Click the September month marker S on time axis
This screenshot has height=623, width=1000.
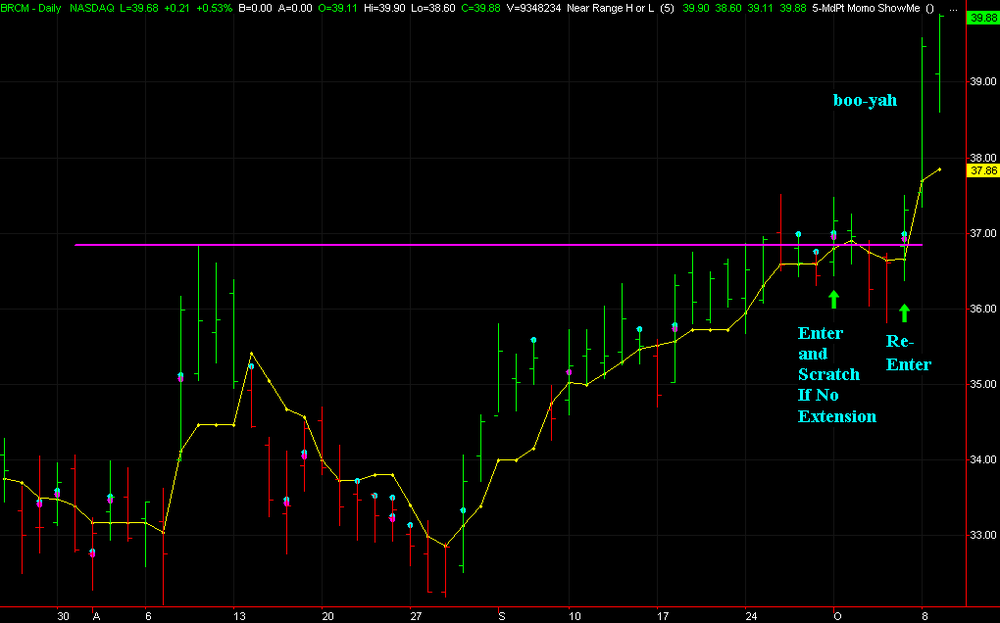tap(502, 617)
